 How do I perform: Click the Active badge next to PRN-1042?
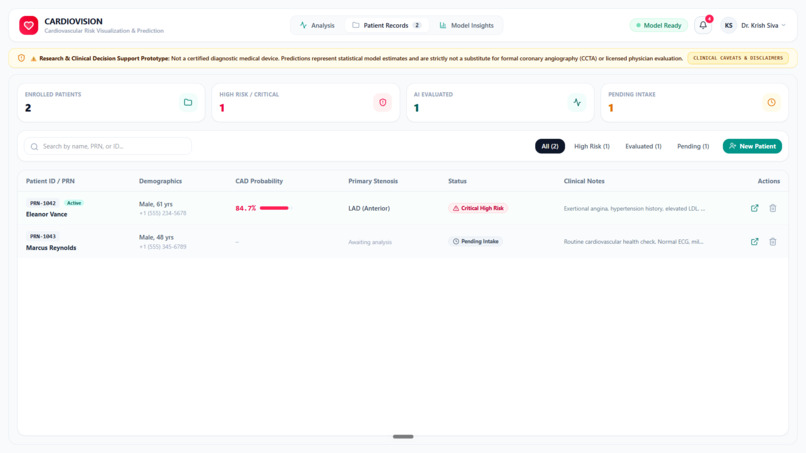[x=74, y=203]
